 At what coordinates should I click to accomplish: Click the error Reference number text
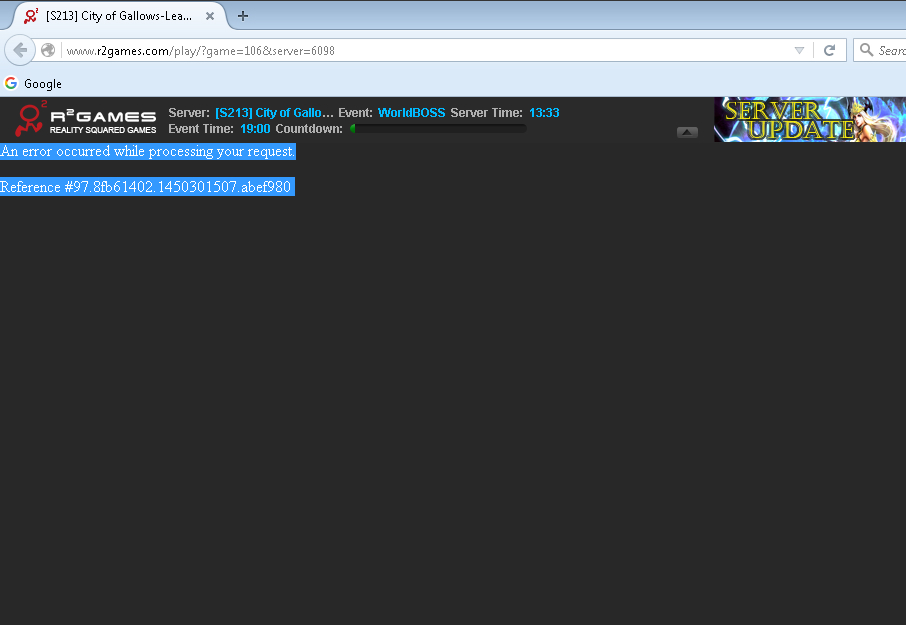[x=146, y=187]
